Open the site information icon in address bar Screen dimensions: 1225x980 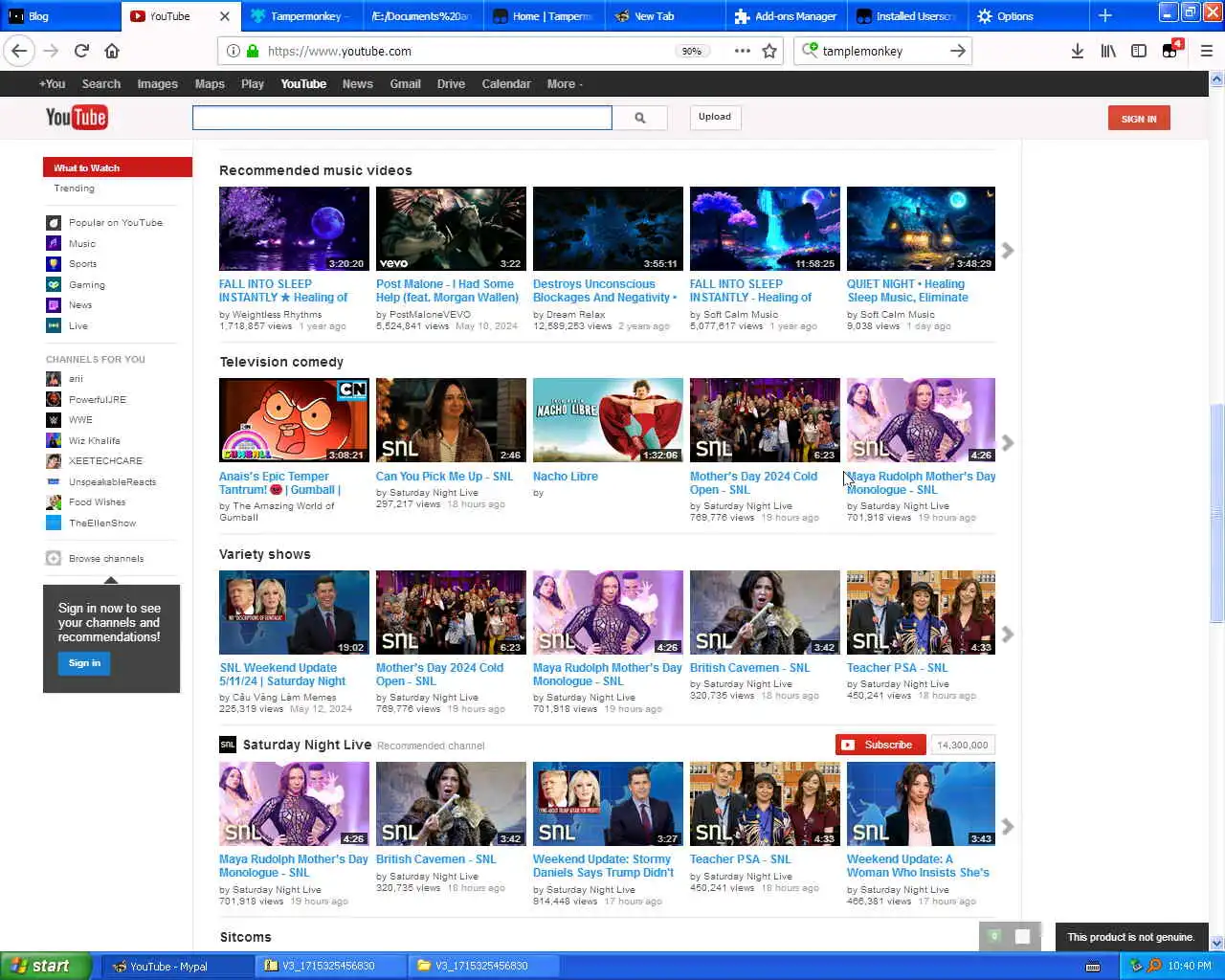pos(233,51)
